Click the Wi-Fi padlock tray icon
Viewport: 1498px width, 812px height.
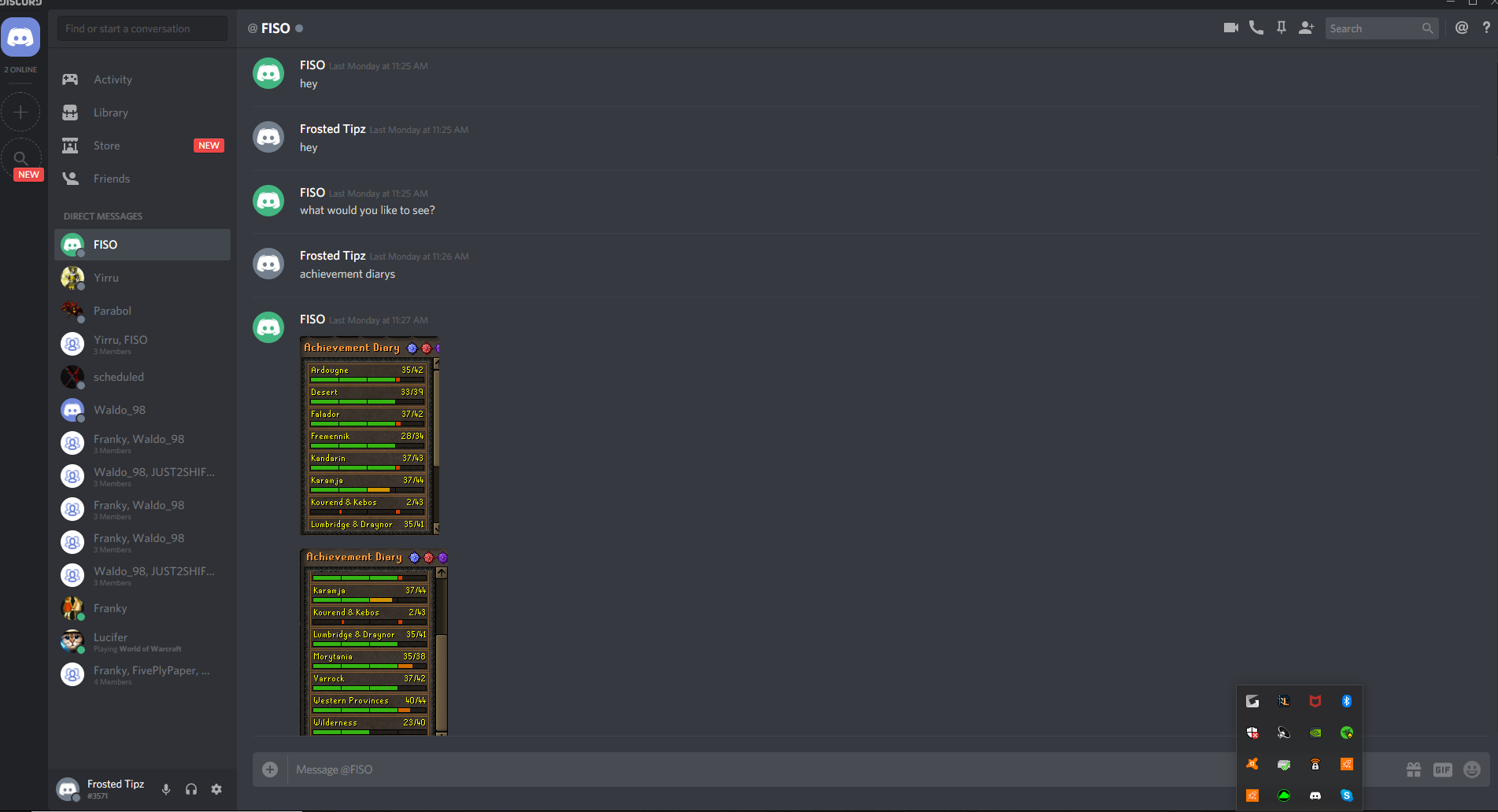tap(1315, 764)
